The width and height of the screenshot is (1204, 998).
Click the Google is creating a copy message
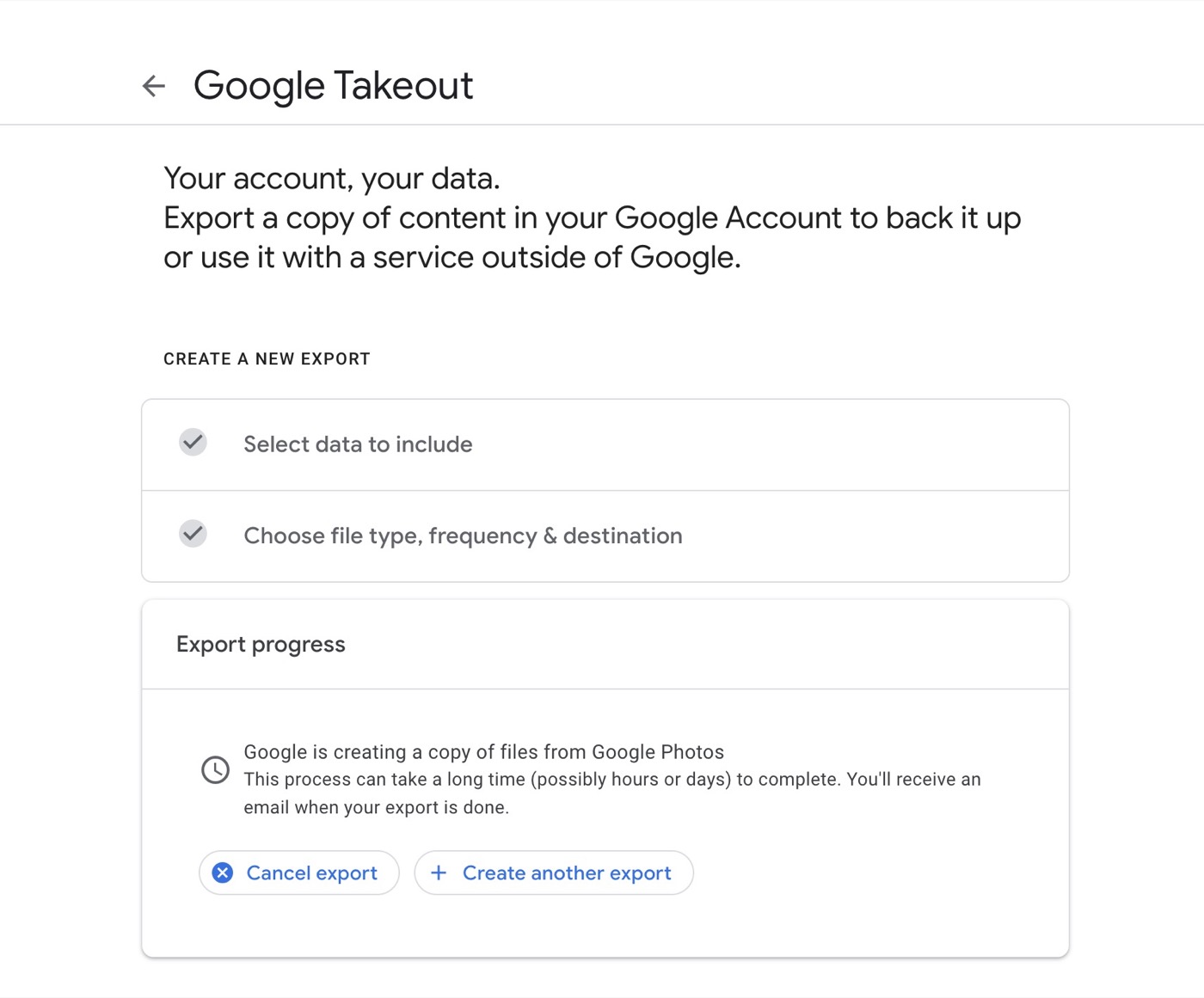(x=483, y=752)
